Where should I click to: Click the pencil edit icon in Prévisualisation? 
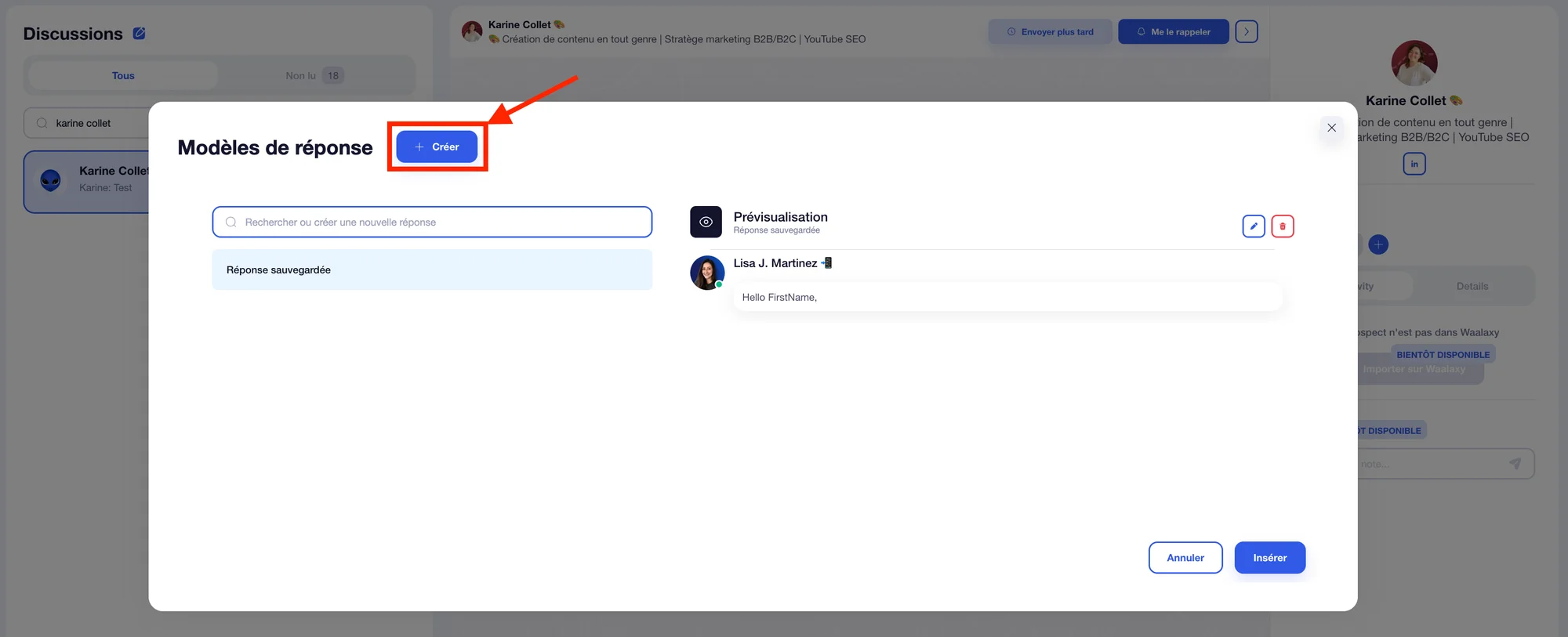tap(1254, 226)
